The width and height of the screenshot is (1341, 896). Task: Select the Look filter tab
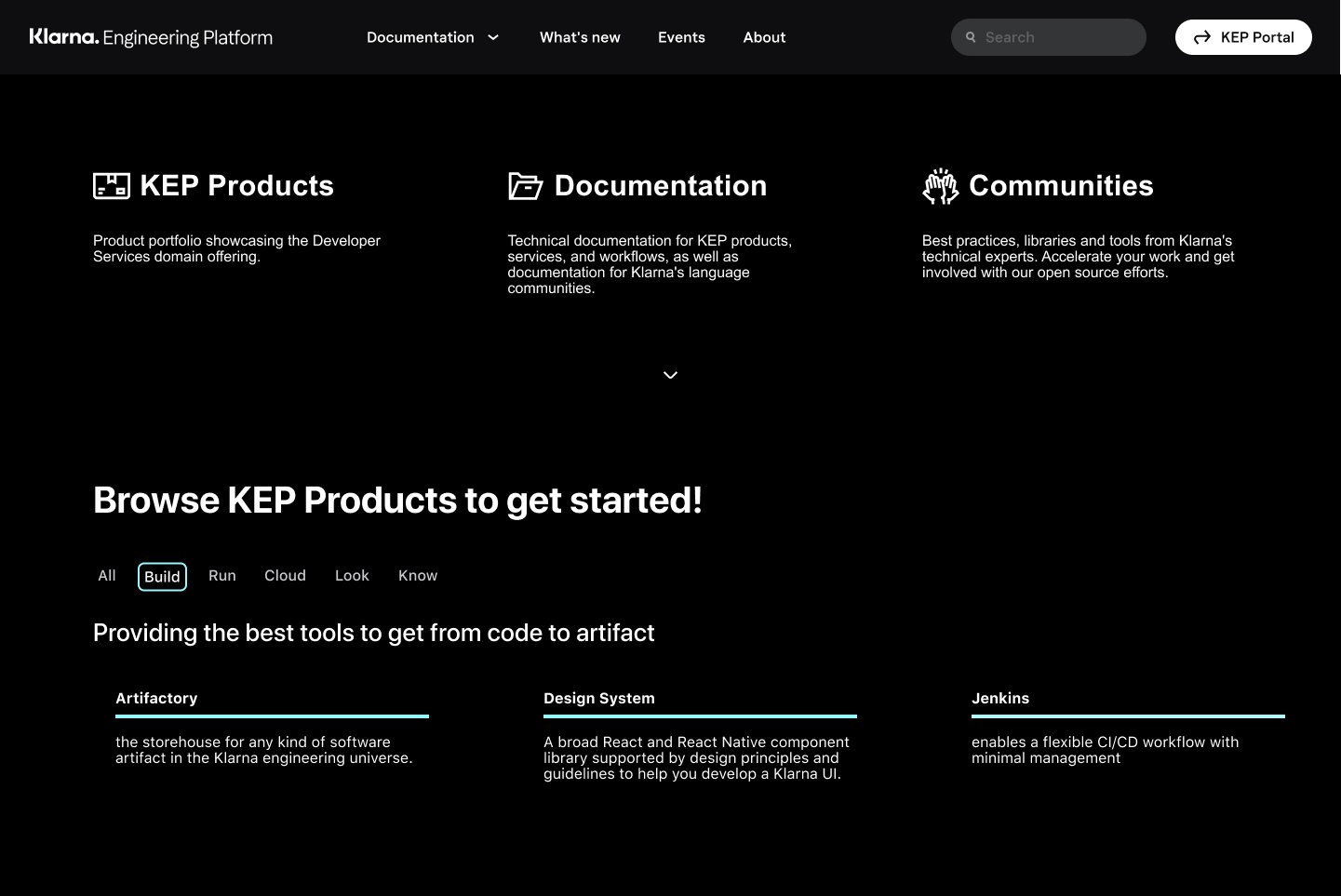[352, 576]
